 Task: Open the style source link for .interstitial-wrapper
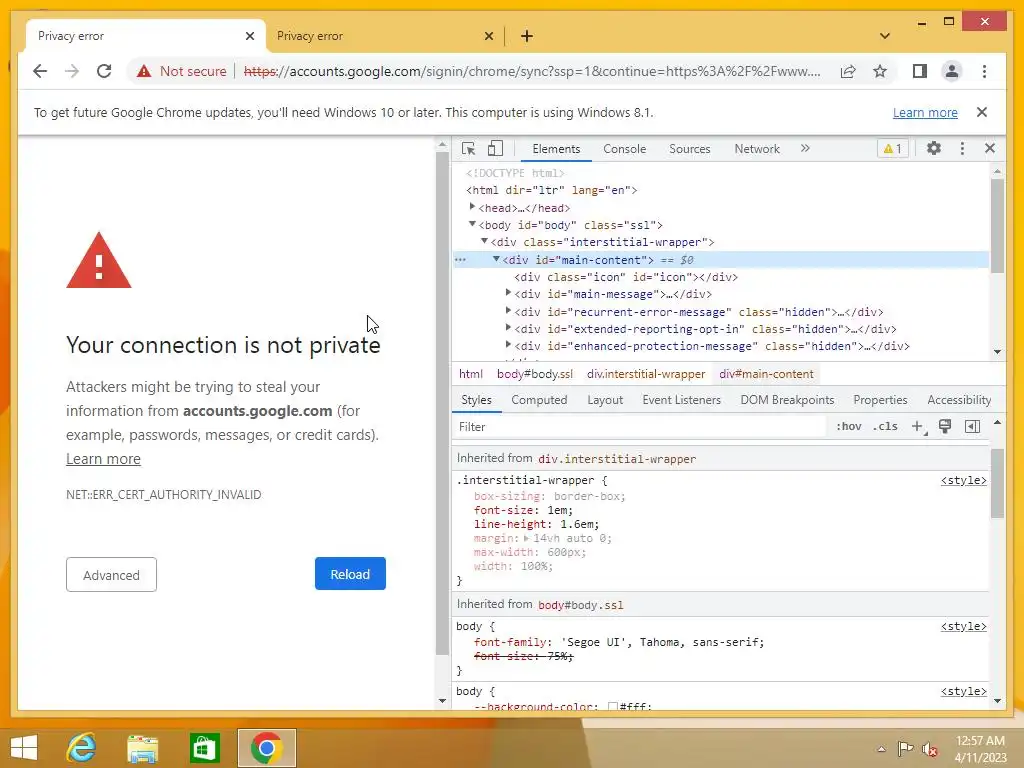tap(963, 480)
